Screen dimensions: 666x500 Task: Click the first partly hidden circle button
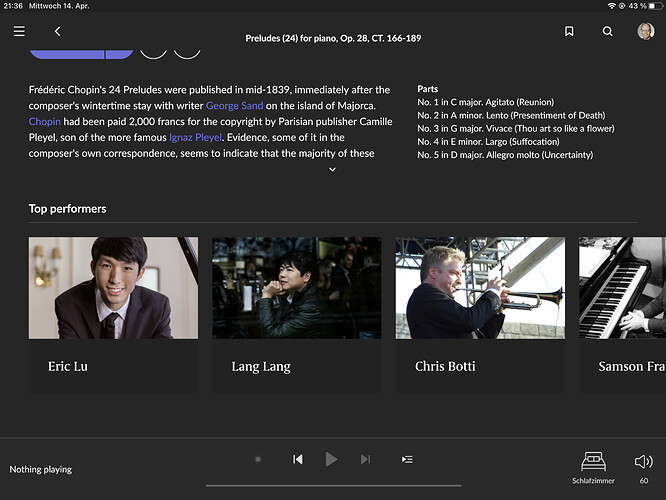(153, 54)
